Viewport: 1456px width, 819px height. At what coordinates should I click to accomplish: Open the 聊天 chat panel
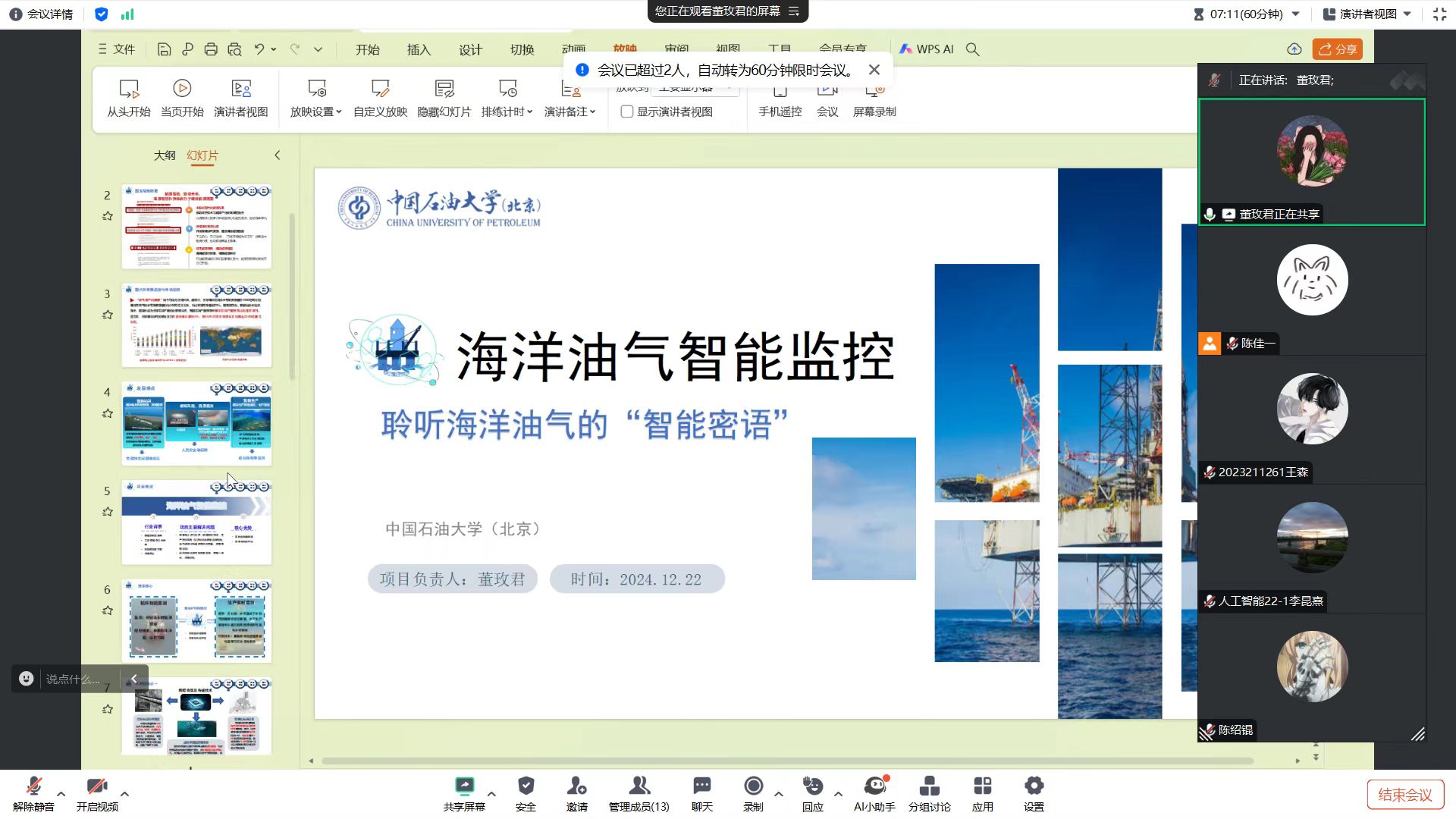(701, 792)
